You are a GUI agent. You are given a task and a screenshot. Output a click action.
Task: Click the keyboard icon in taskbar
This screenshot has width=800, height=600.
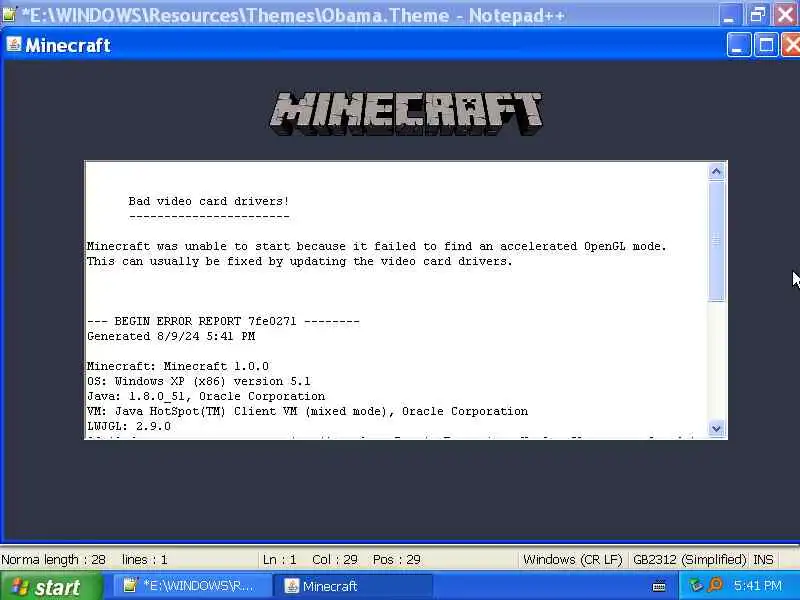click(x=659, y=587)
